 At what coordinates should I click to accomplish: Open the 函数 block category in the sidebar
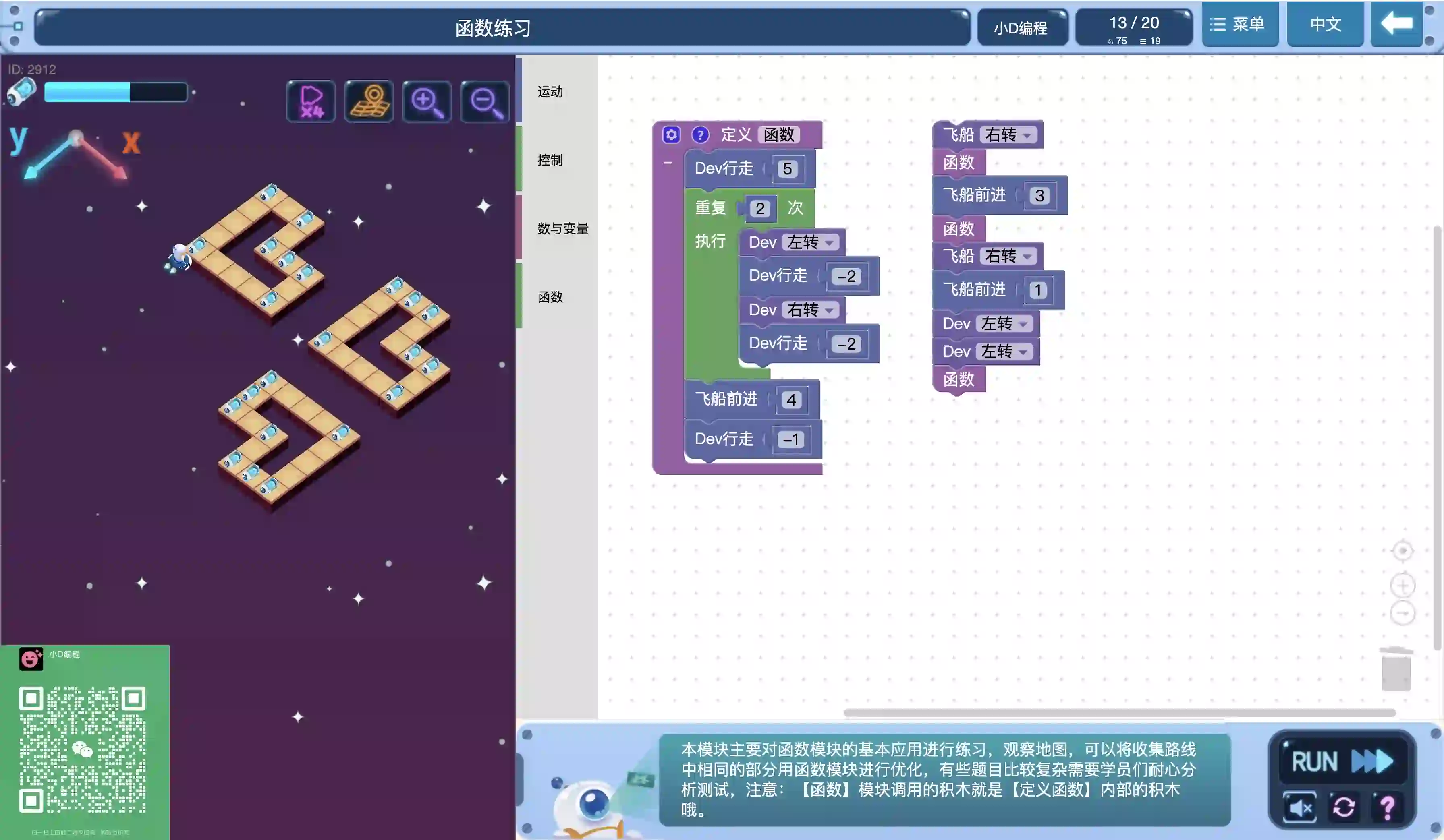point(550,297)
